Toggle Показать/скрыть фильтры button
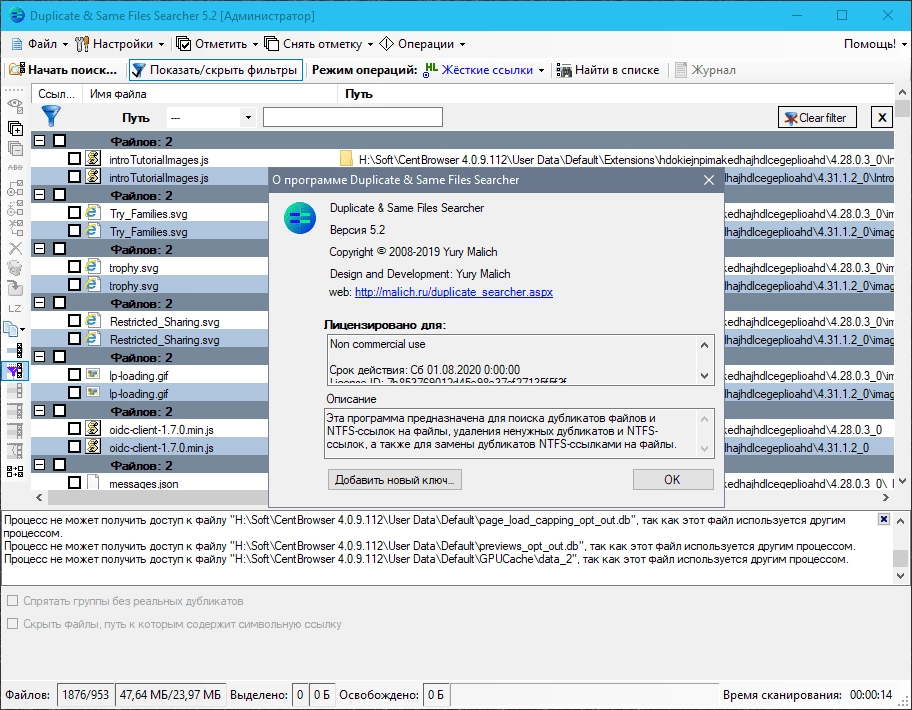 pos(216,70)
